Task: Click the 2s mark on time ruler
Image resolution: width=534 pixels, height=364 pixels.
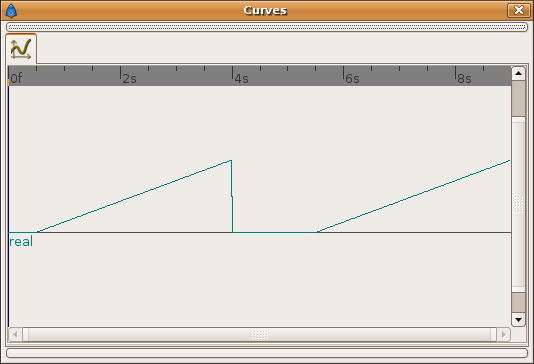Action: (x=129, y=79)
